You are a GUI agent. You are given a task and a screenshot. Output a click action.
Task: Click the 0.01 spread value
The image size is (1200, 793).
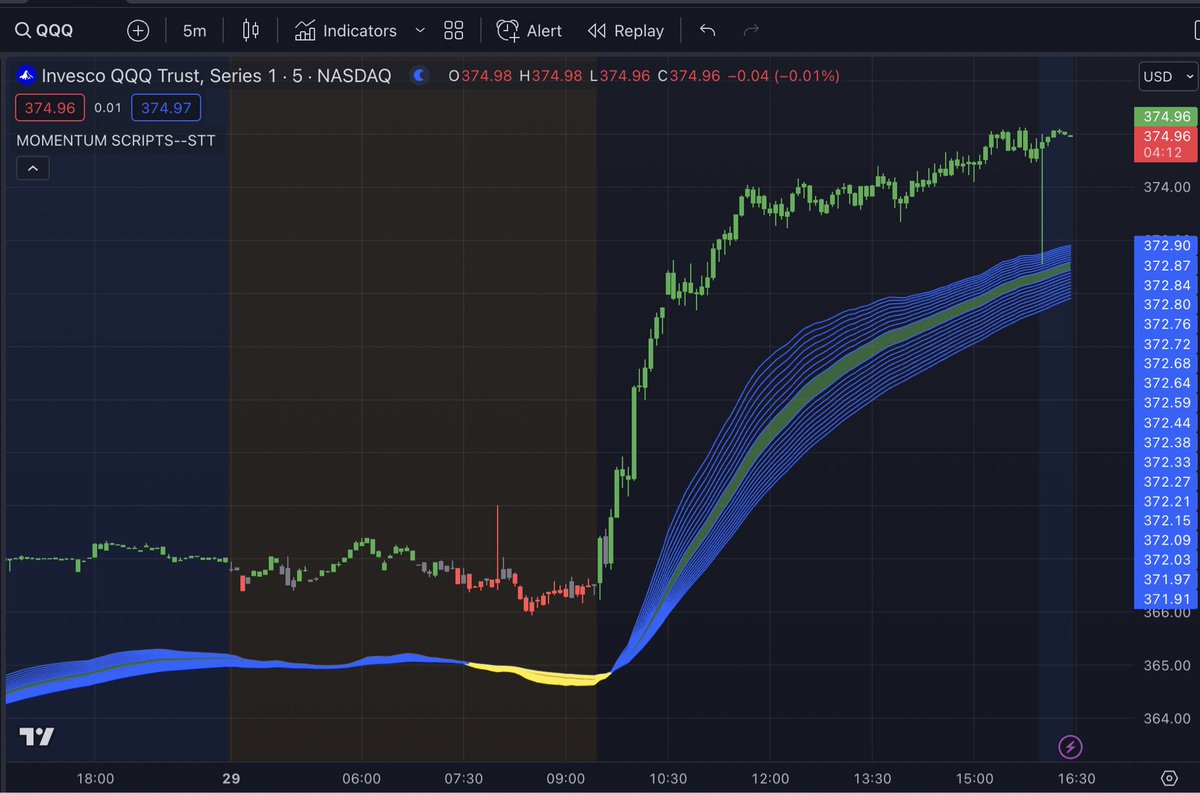tap(107, 108)
